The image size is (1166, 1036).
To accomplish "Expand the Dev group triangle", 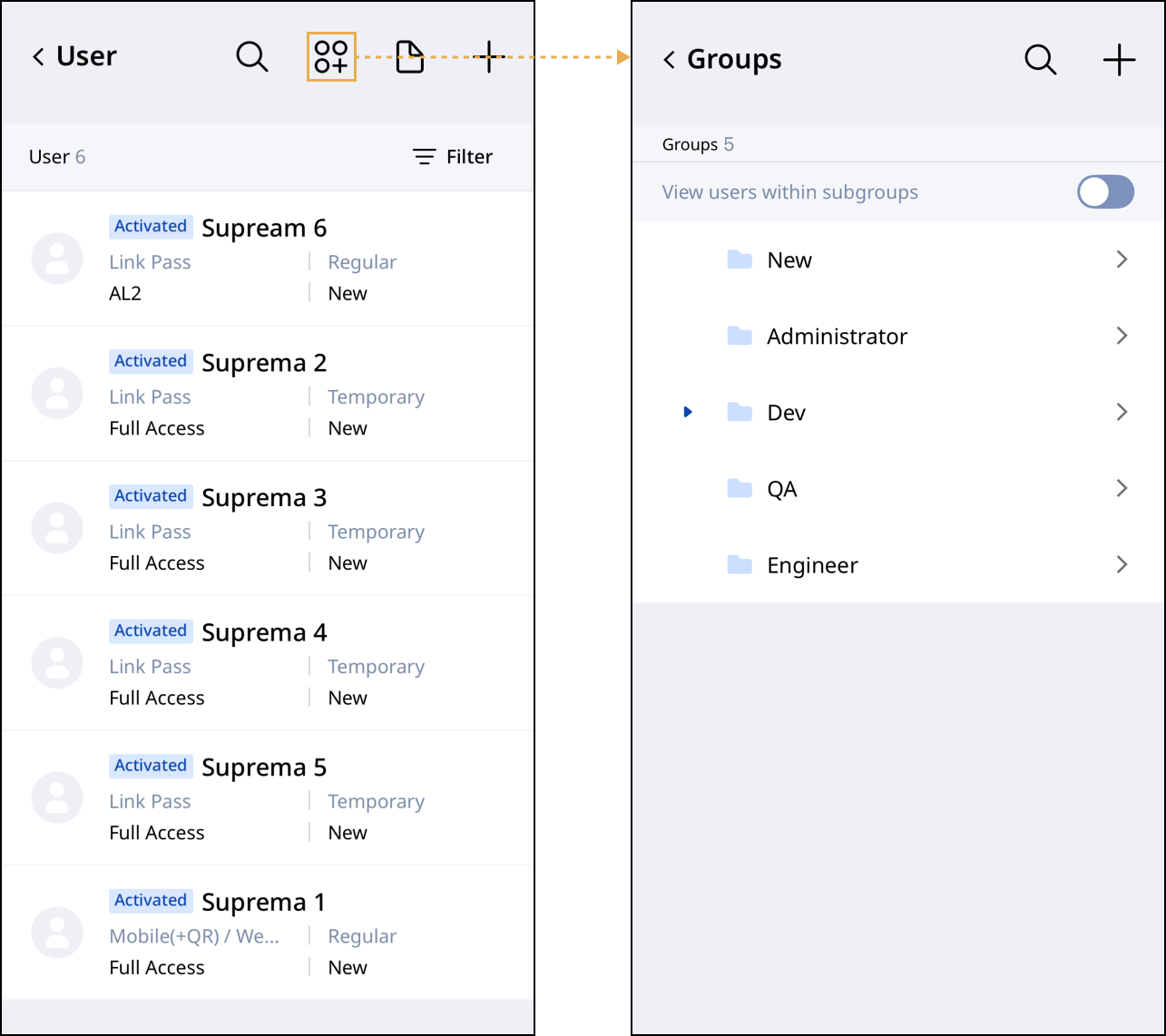I will [x=688, y=413].
